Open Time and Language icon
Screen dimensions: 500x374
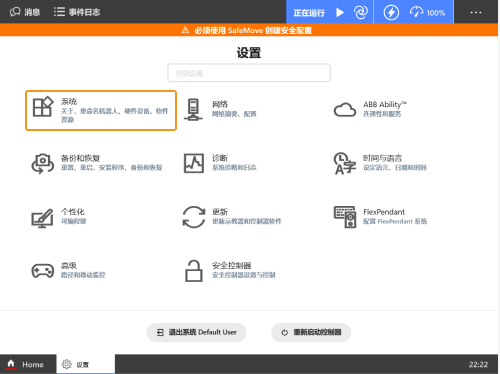[345, 163]
